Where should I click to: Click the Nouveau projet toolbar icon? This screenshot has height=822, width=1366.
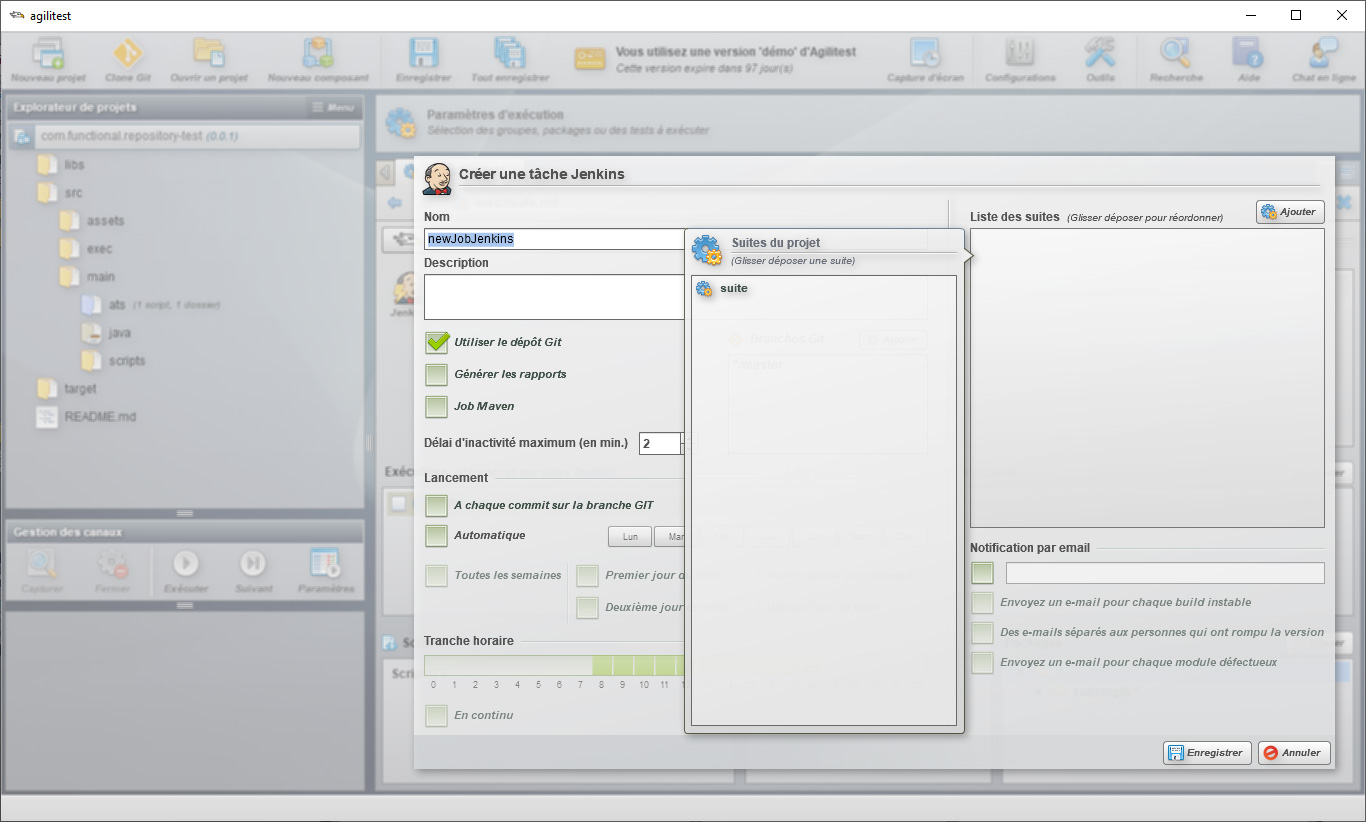tap(48, 53)
